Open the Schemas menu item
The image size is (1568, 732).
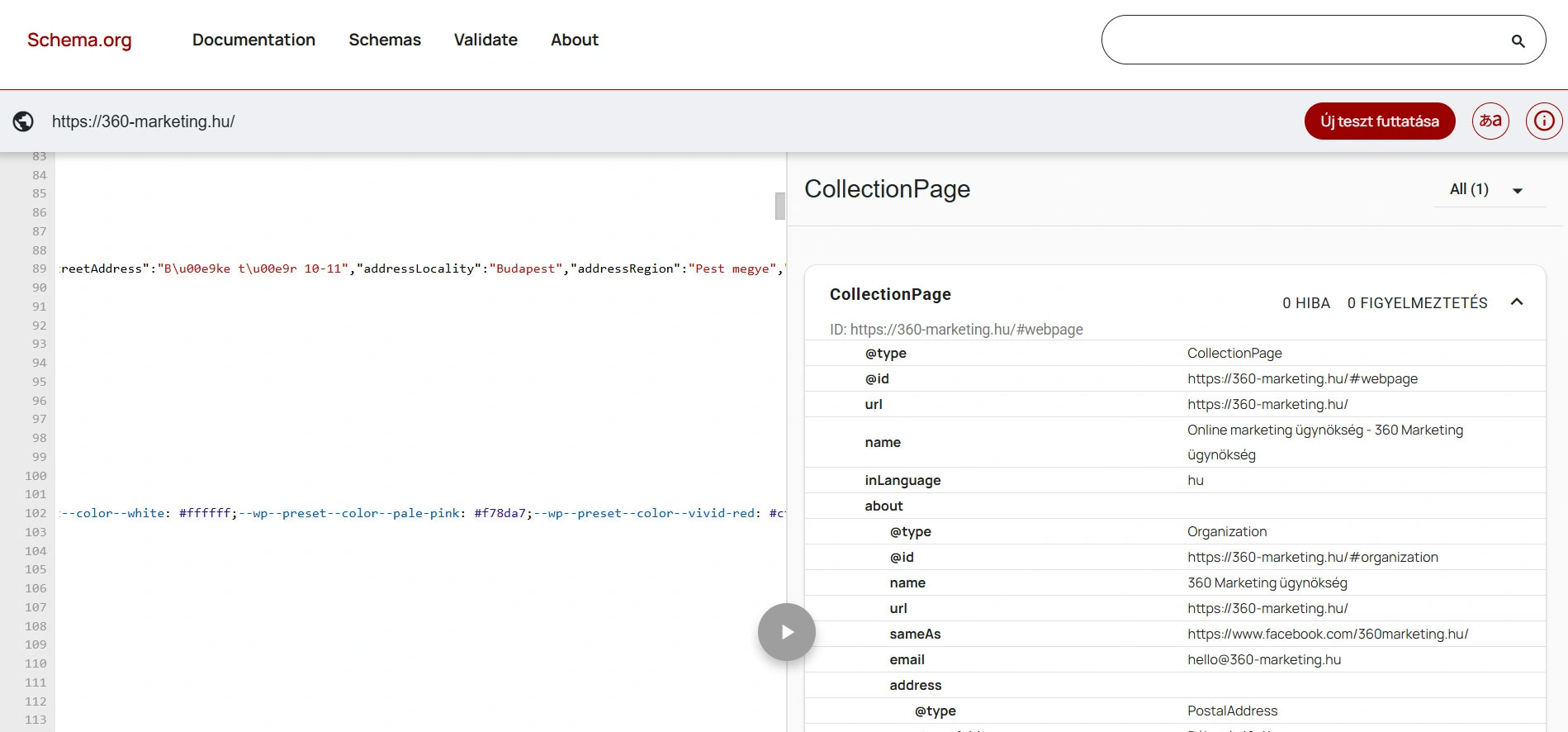point(385,40)
